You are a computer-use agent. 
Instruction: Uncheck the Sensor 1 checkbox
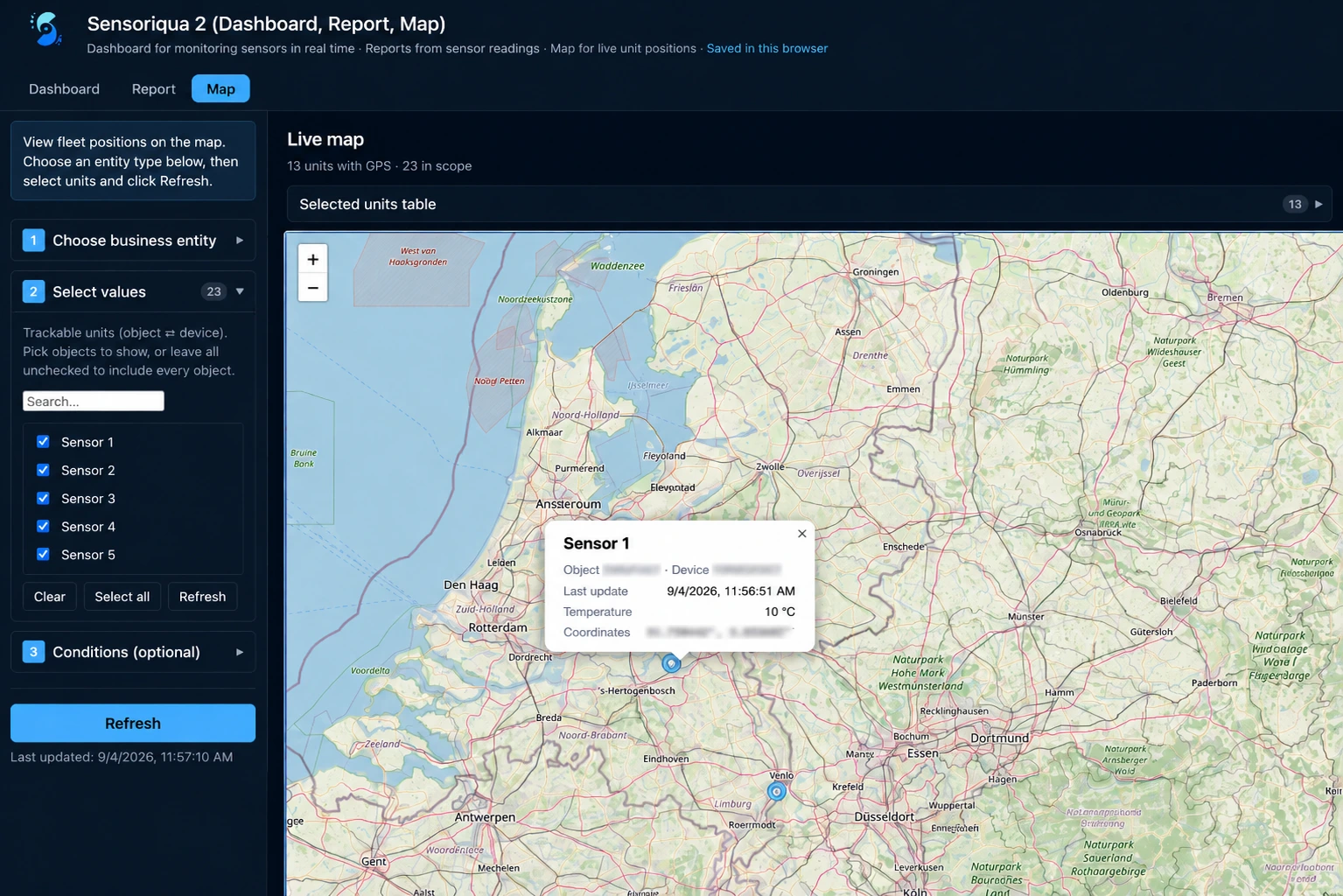pos(43,442)
